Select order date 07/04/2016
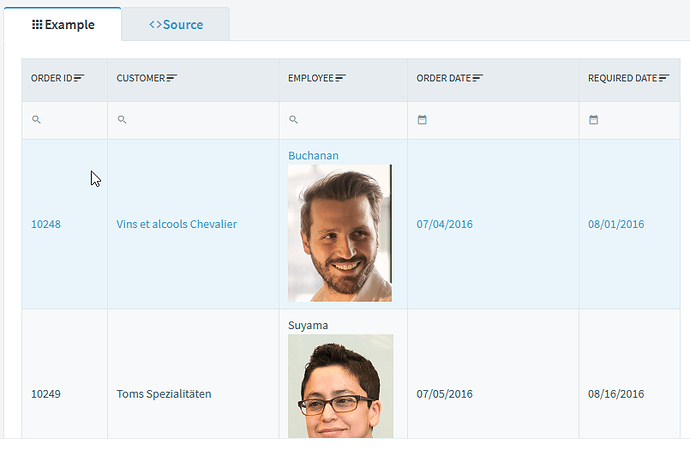Image resolution: width=690 pixels, height=456 pixels. (493, 224)
